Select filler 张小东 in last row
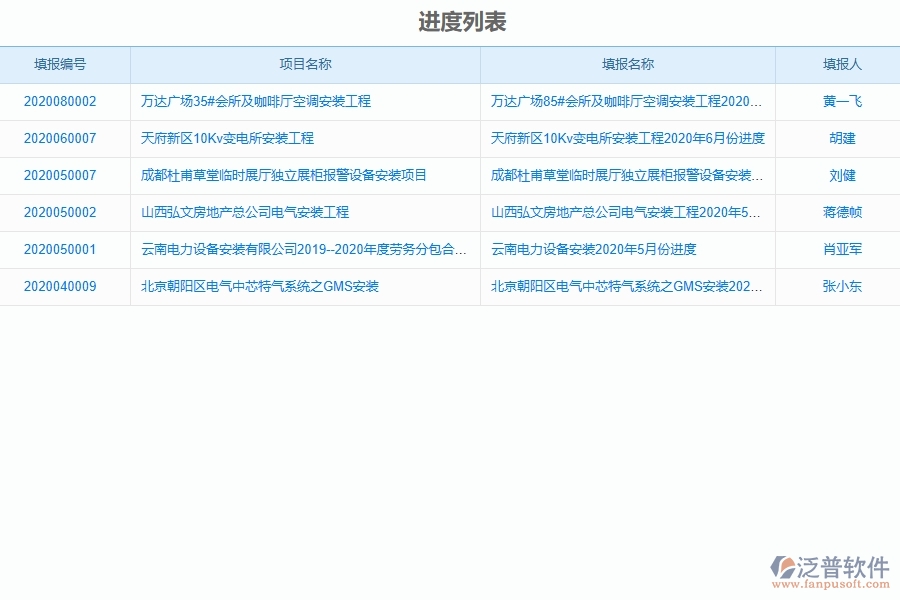Image resolution: width=900 pixels, height=600 pixels. [x=836, y=287]
